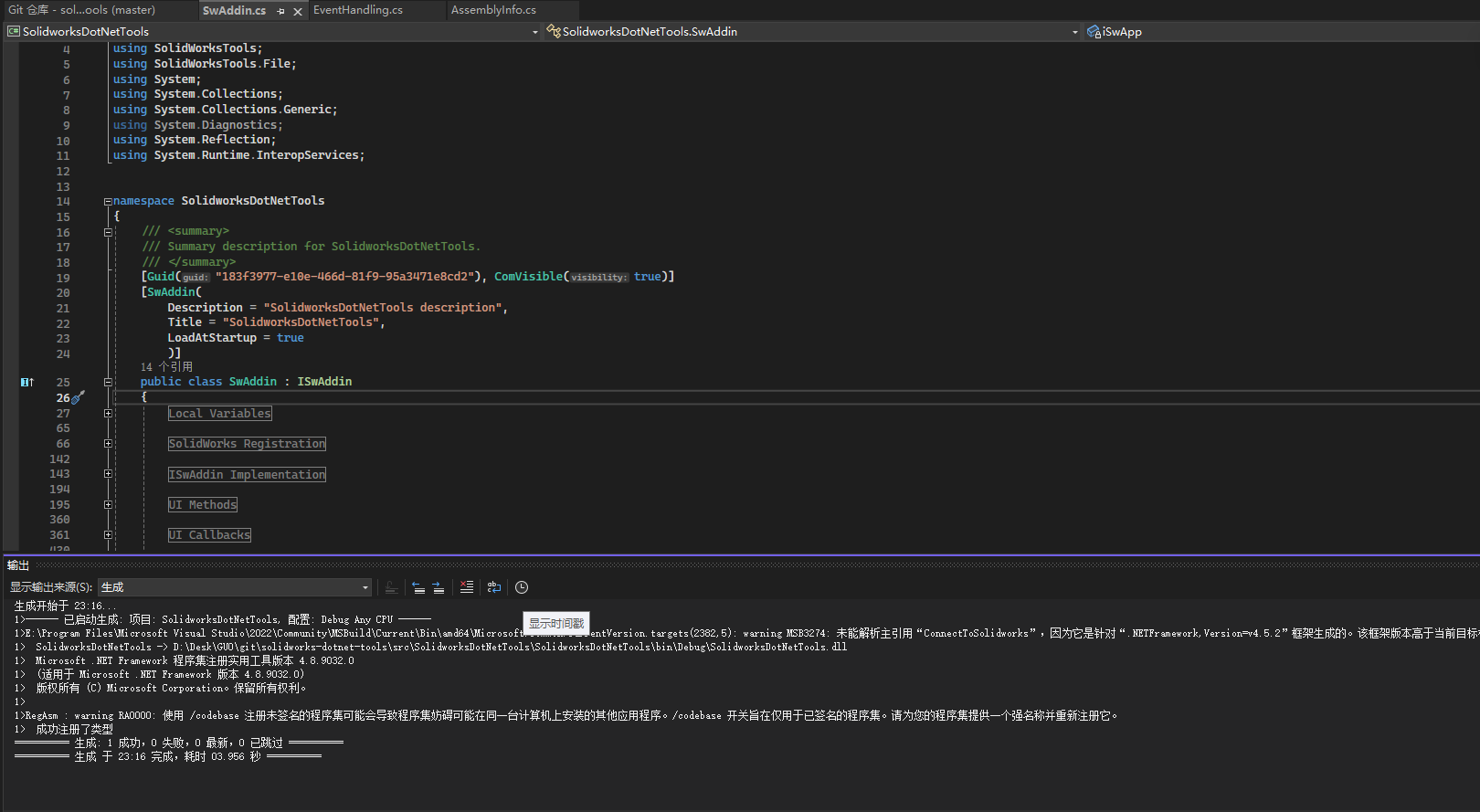Image resolution: width=1480 pixels, height=812 pixels.
Task: Click the 输出 panel title
Action: tap(18, 565)
